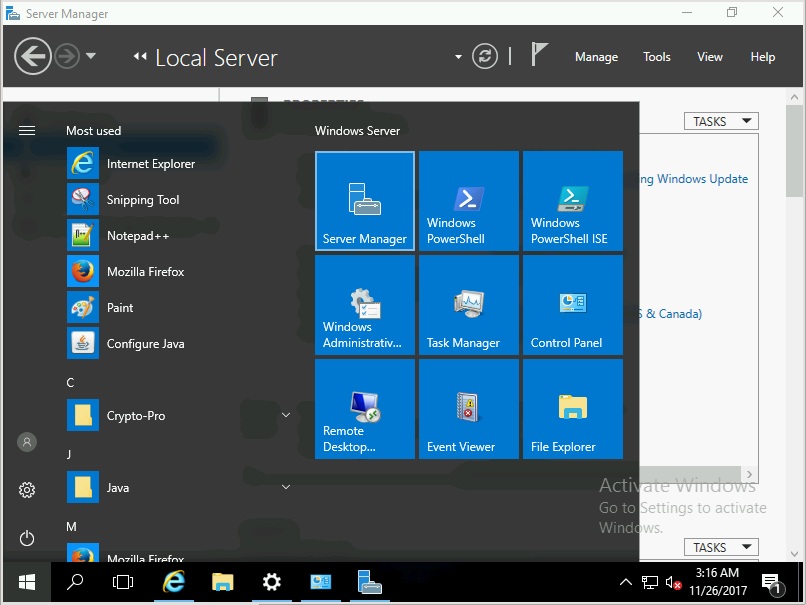The width and height of the screenshot is (806, 605).
Task: Click the Server Manager tile
Action: [x=365, y=201]
